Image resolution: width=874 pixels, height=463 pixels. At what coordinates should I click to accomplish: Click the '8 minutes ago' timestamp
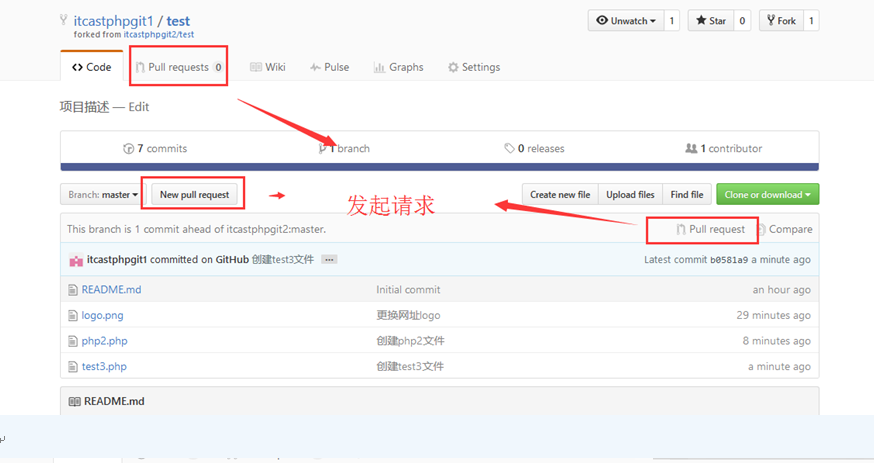pos(776,341)
